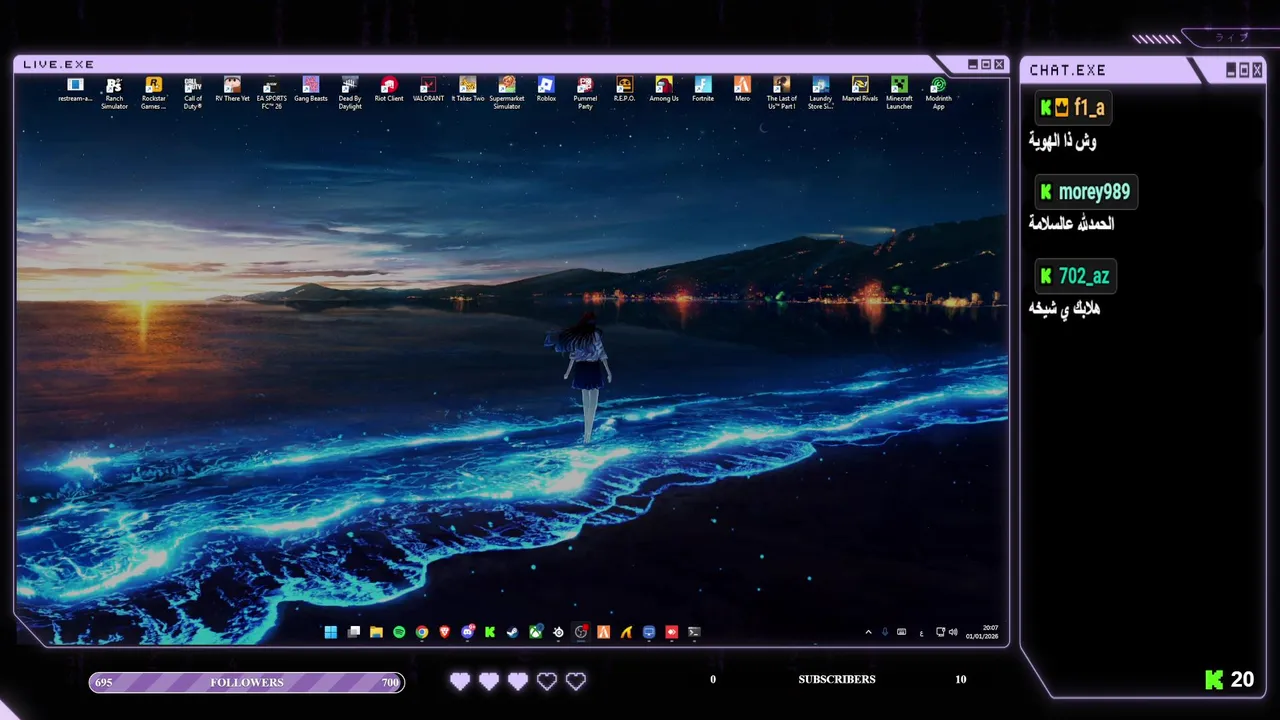The height and width of the screenshot is (720, 1280).
Task: Select the Supermarket Simulator shortcut
Action: pos(507,93)
